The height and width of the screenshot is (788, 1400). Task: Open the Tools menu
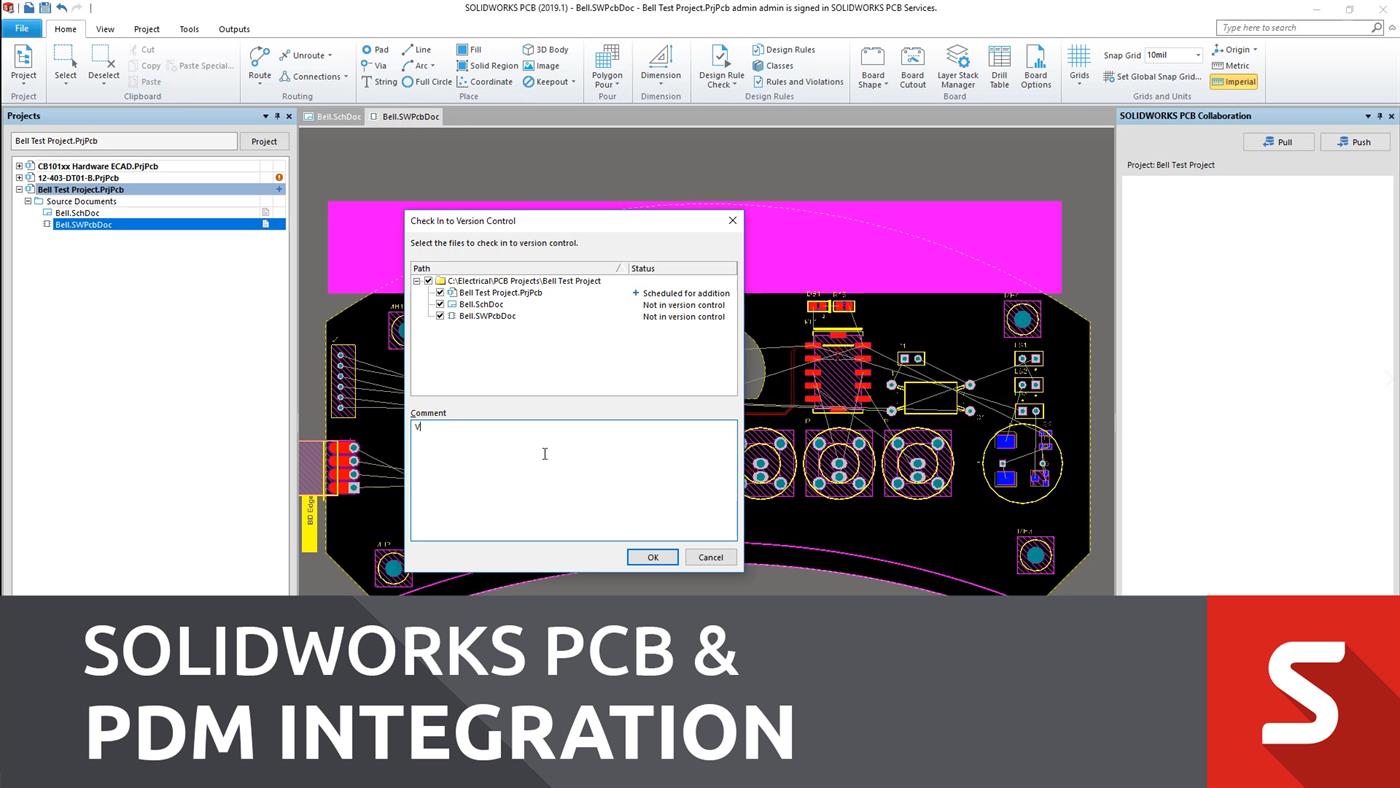pyautogui.click(x=188, y=28)
